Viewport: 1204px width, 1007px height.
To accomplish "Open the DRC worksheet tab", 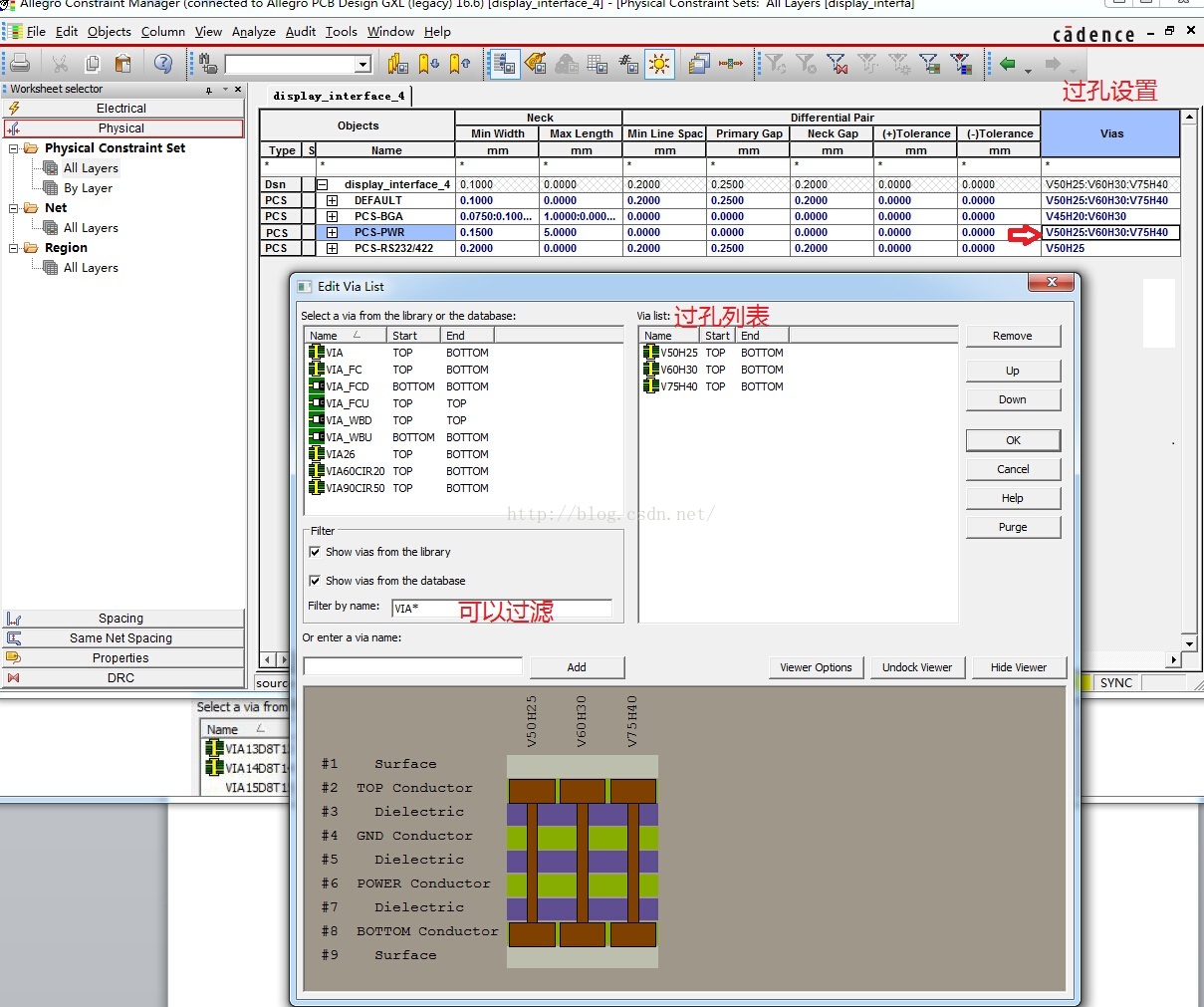I will (123, 678).
